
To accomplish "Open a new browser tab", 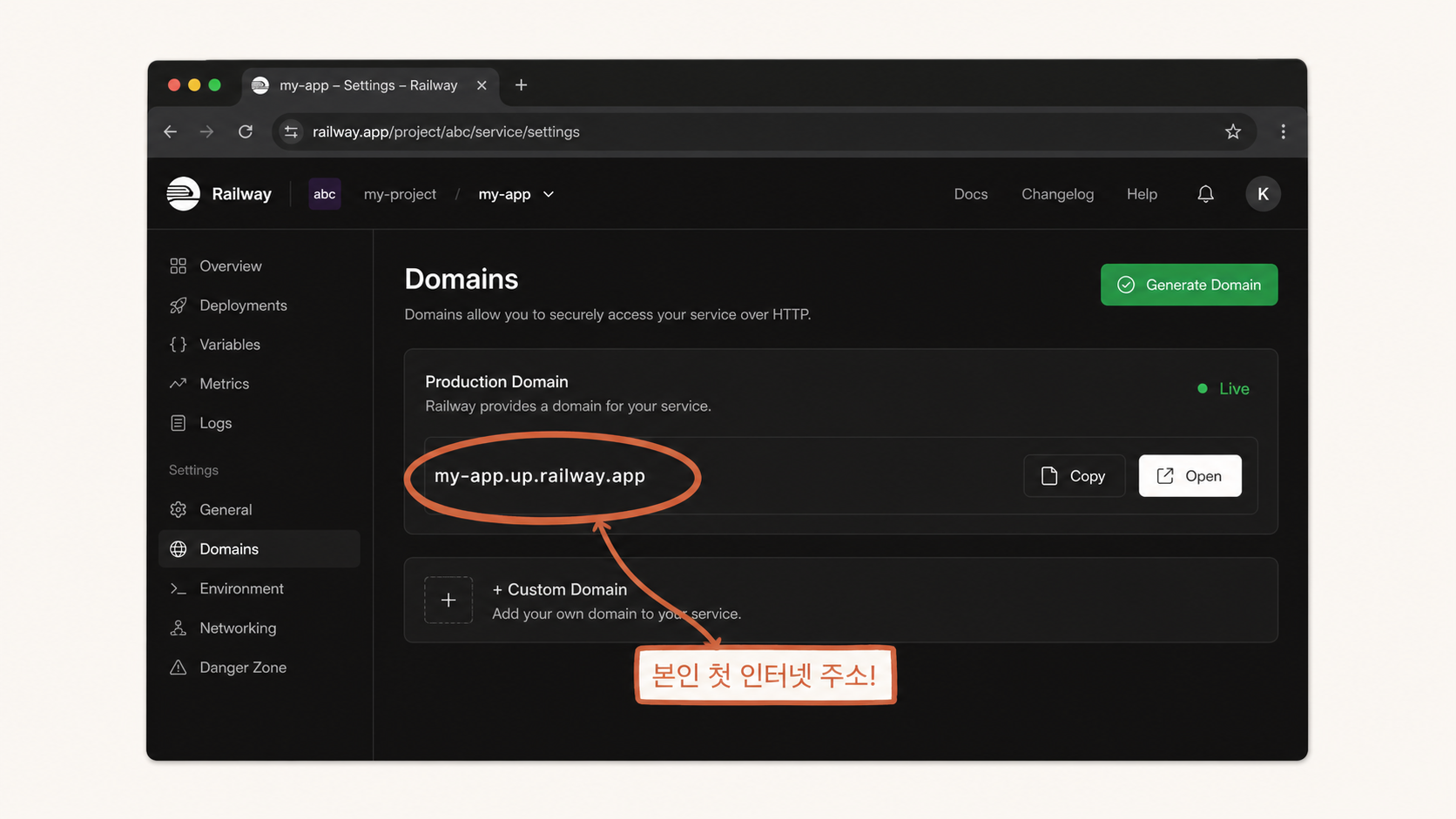I will point(521,84).
